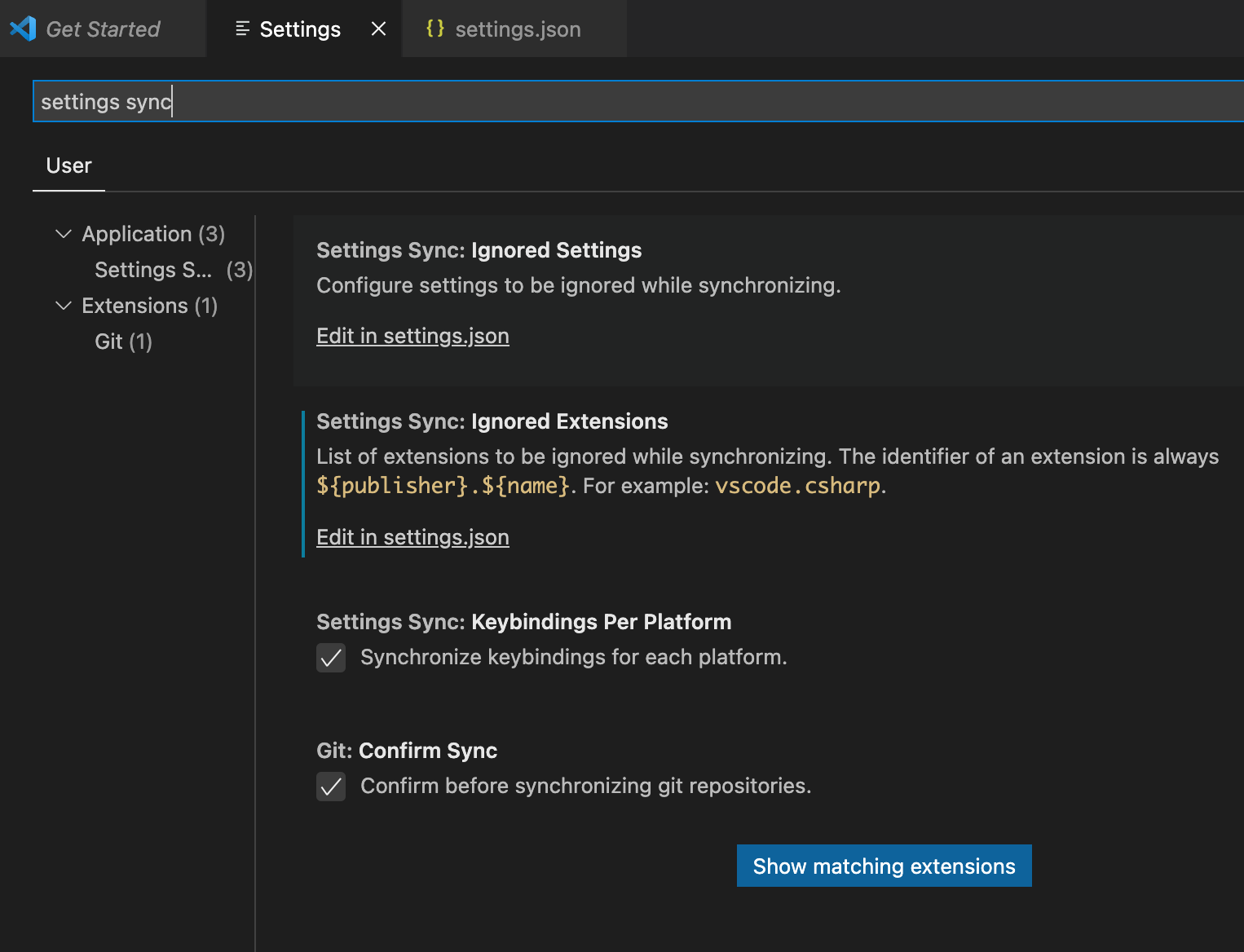This screenshot has height=952, width=1244.
Task: Collapse the Application tree group
Action: [x=64, y=234]
